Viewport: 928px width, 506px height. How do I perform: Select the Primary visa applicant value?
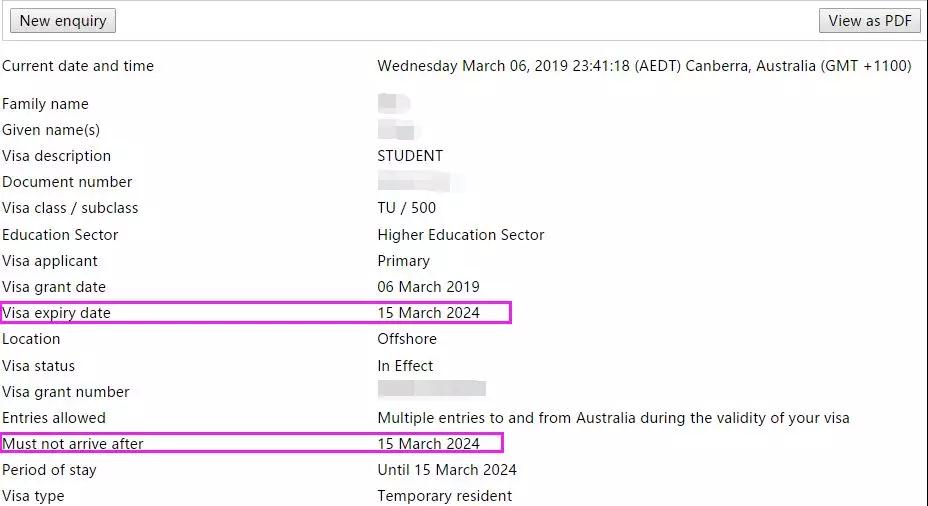[x=403, y=261]
